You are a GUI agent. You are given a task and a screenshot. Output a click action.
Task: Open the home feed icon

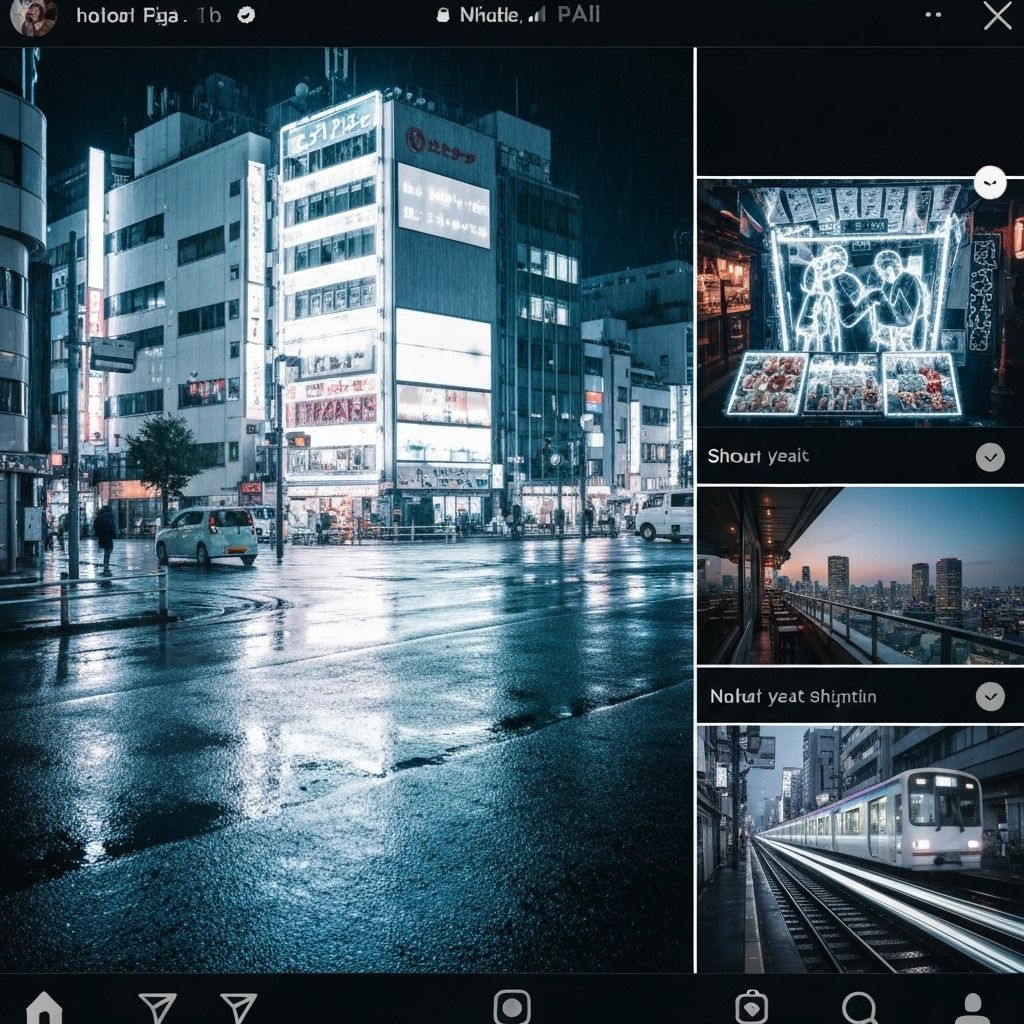44,1008
